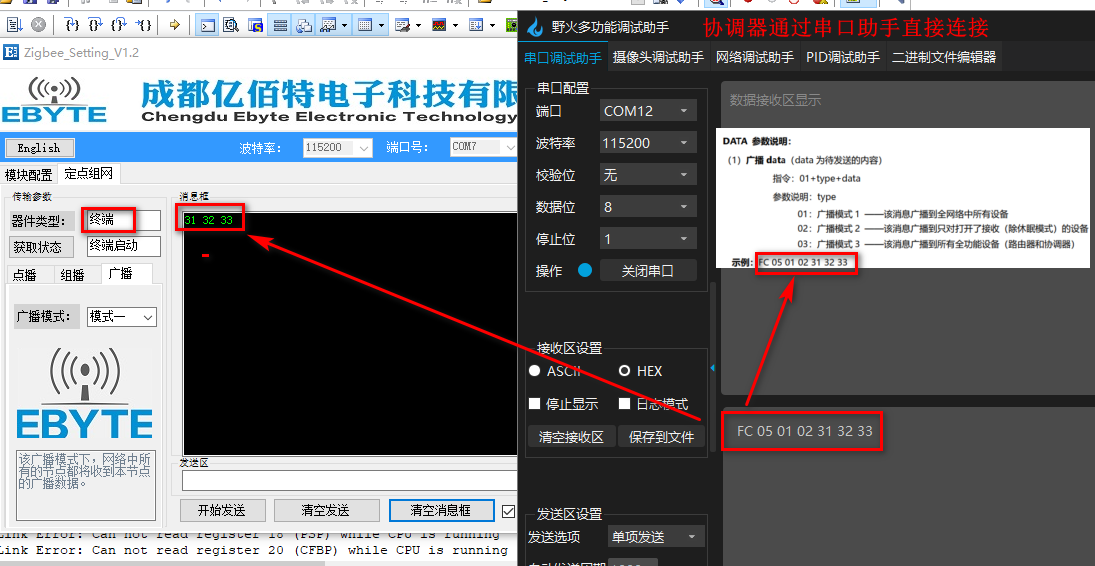The height and width of the screenshot is (566, 1095).
Task: Expand the Analysis Windows dropdown arrow
Action: 455,26
